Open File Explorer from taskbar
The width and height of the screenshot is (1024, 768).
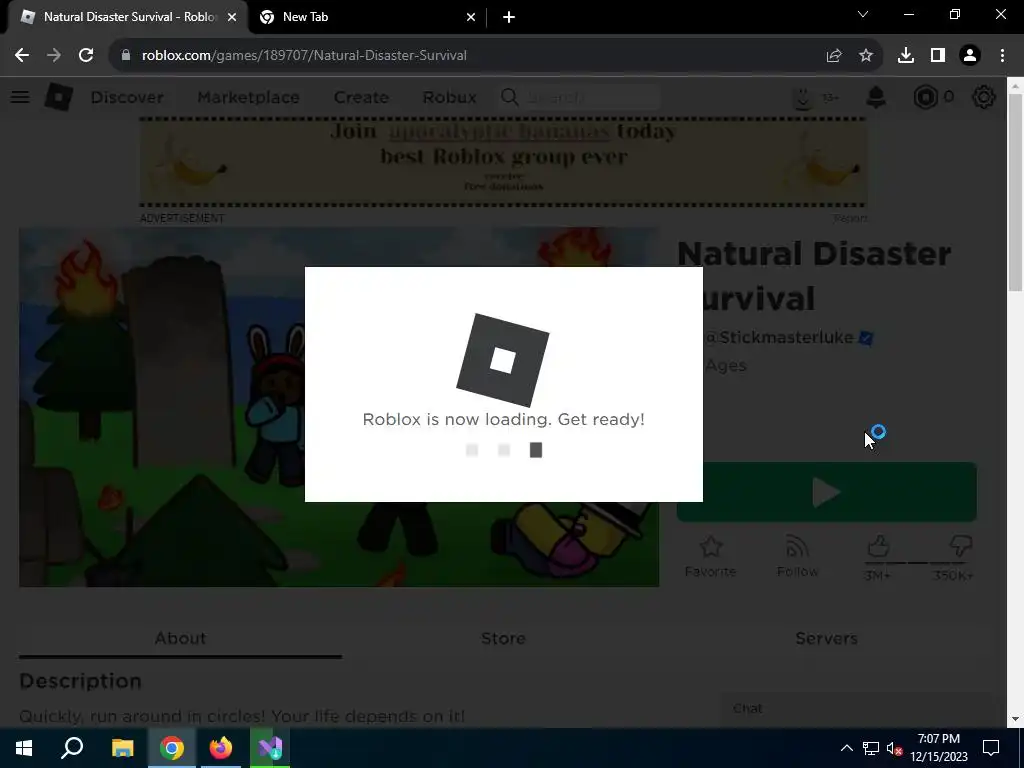click(122, 748)
